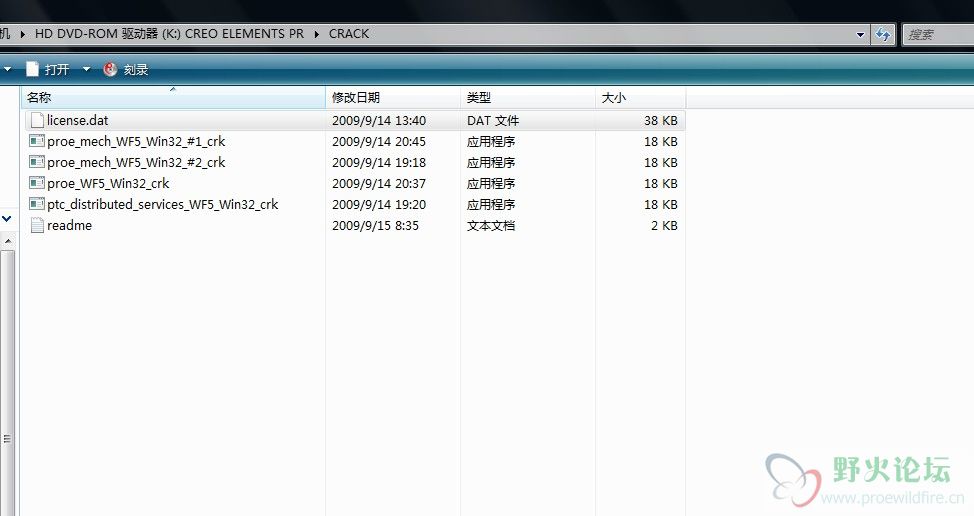Click the 打开 open toolbar button
This screenshot has width=974, height=516.
(x=48, y=69)
